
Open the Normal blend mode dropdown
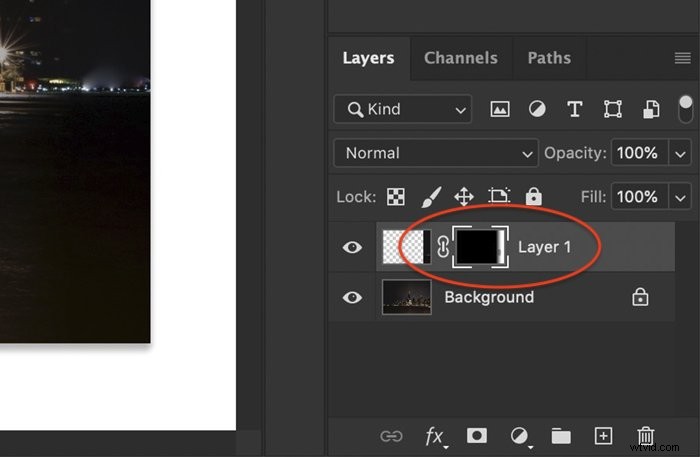436,153
